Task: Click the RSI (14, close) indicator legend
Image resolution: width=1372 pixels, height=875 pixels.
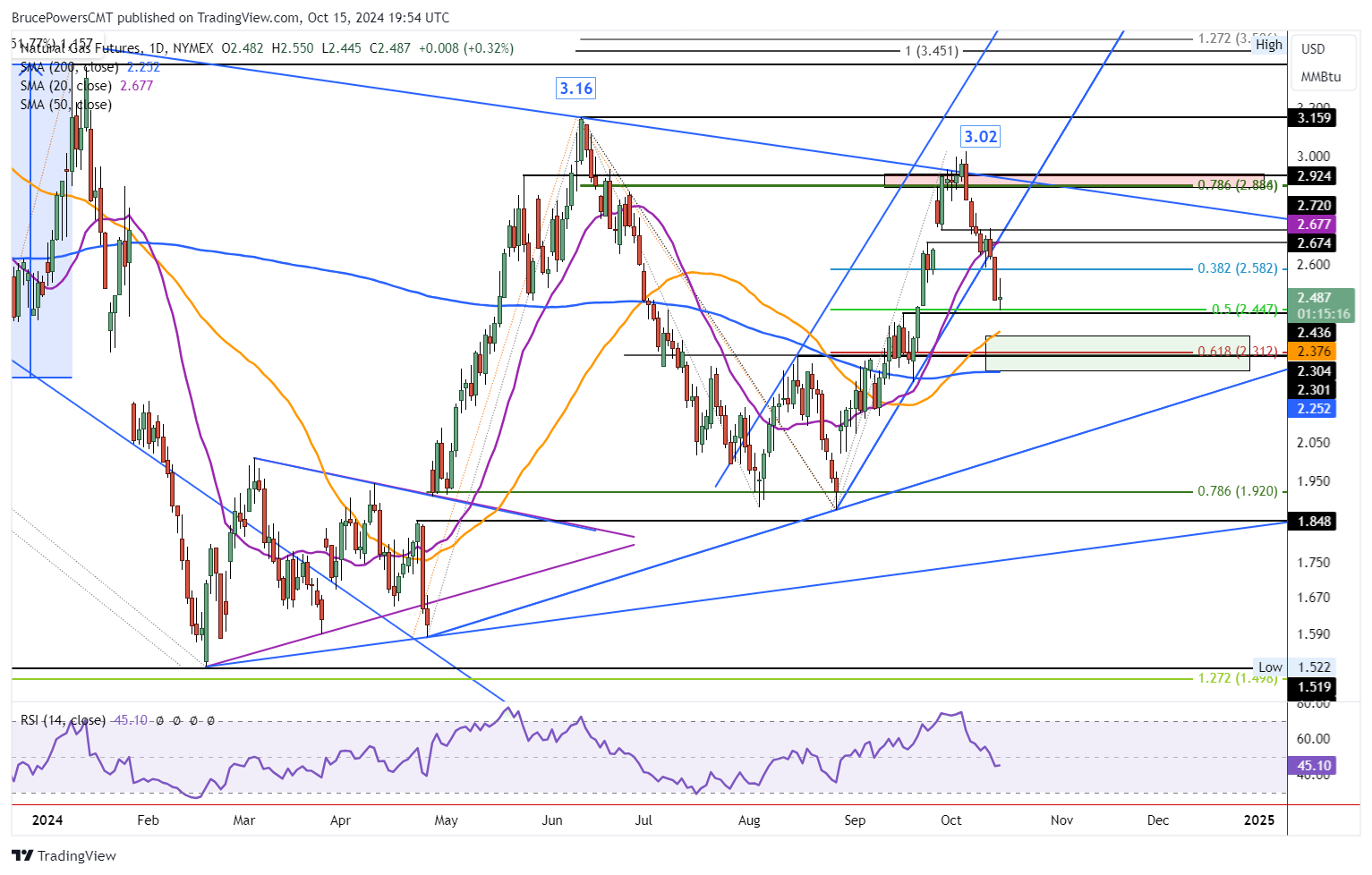Action: coord(63,720)
